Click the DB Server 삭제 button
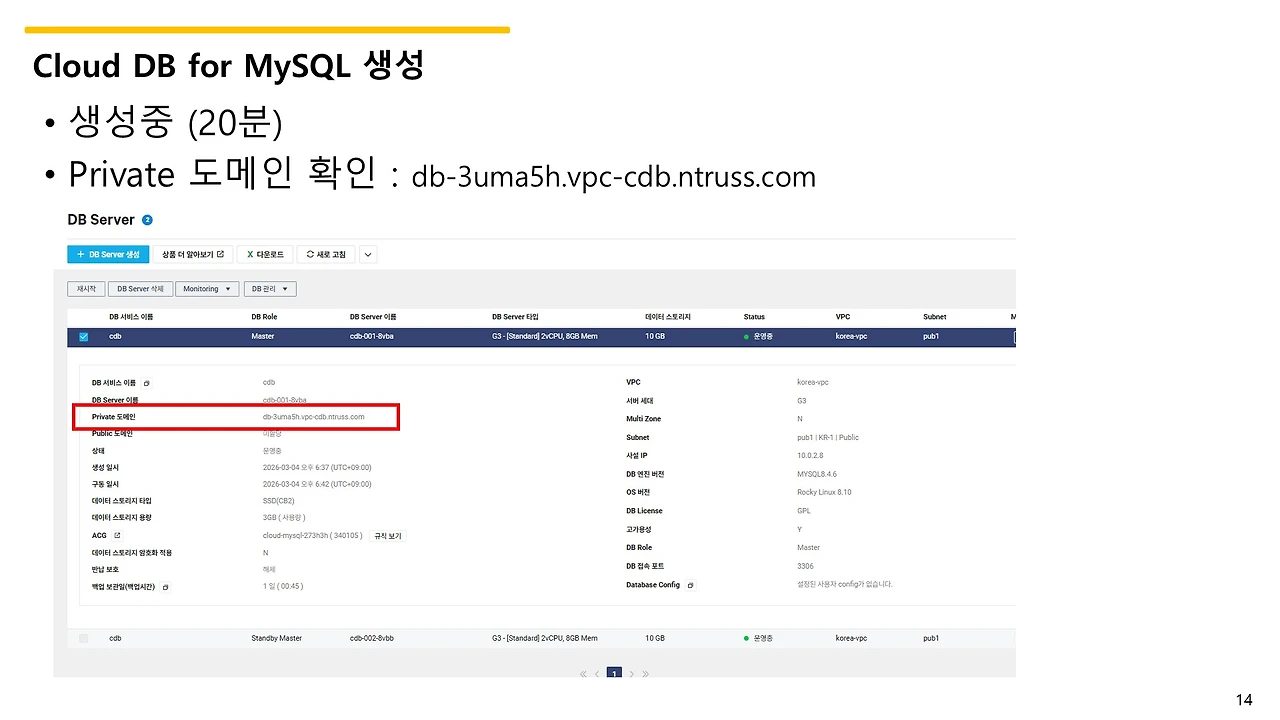Image resolution: width=1280 pixels, height=720 pixels. [x=139, y=289]
